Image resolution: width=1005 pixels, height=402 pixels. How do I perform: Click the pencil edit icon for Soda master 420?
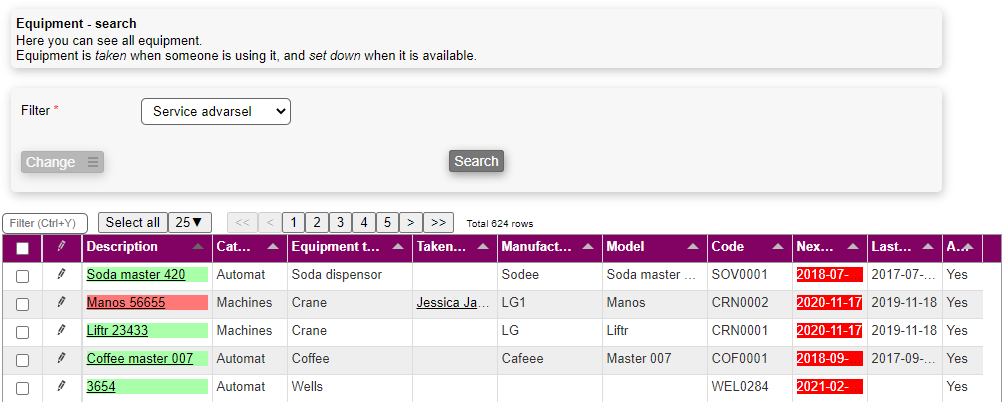click(61, 274)
